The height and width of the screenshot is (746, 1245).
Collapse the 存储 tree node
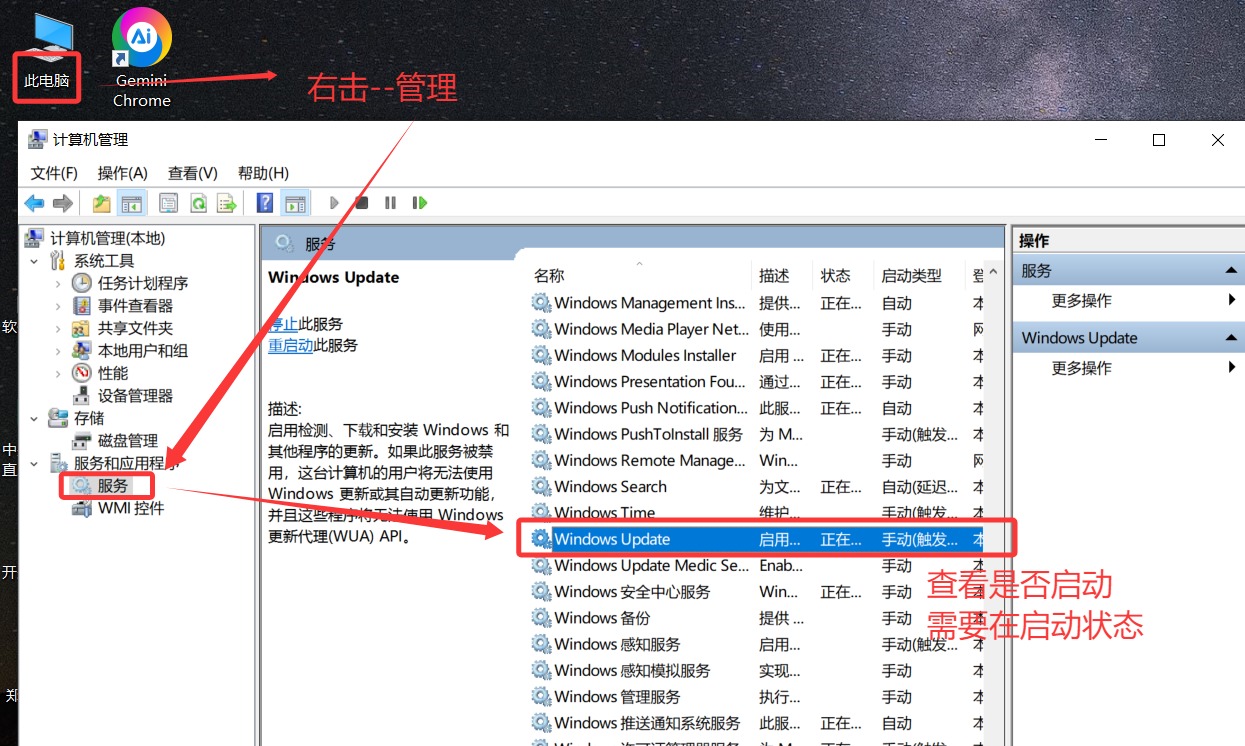(x=34, y=418)
